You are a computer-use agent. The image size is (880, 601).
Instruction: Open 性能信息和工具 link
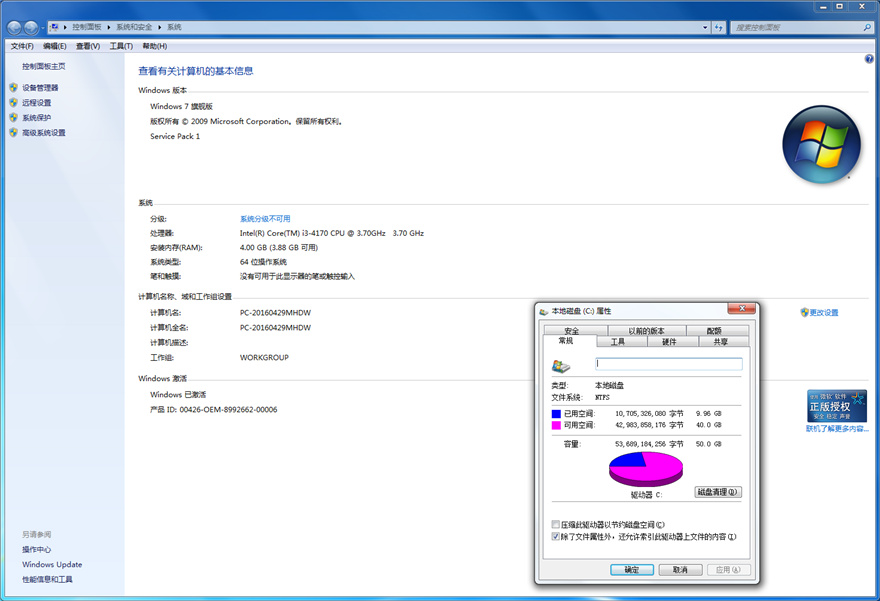click(47, 579)
